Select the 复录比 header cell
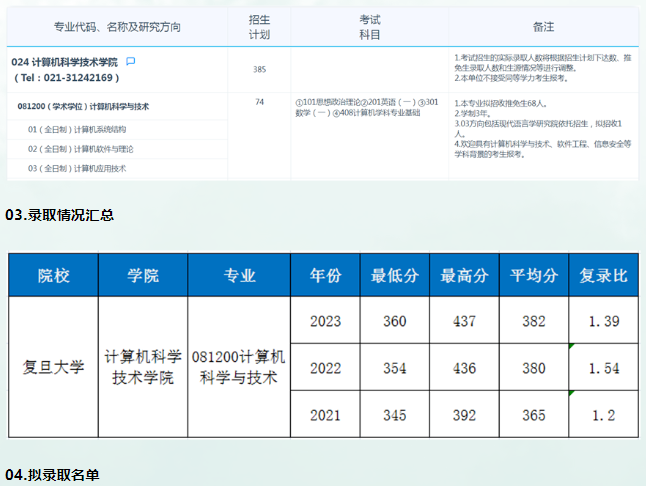Screen dimensions: 646x486 tap(604, 275)
